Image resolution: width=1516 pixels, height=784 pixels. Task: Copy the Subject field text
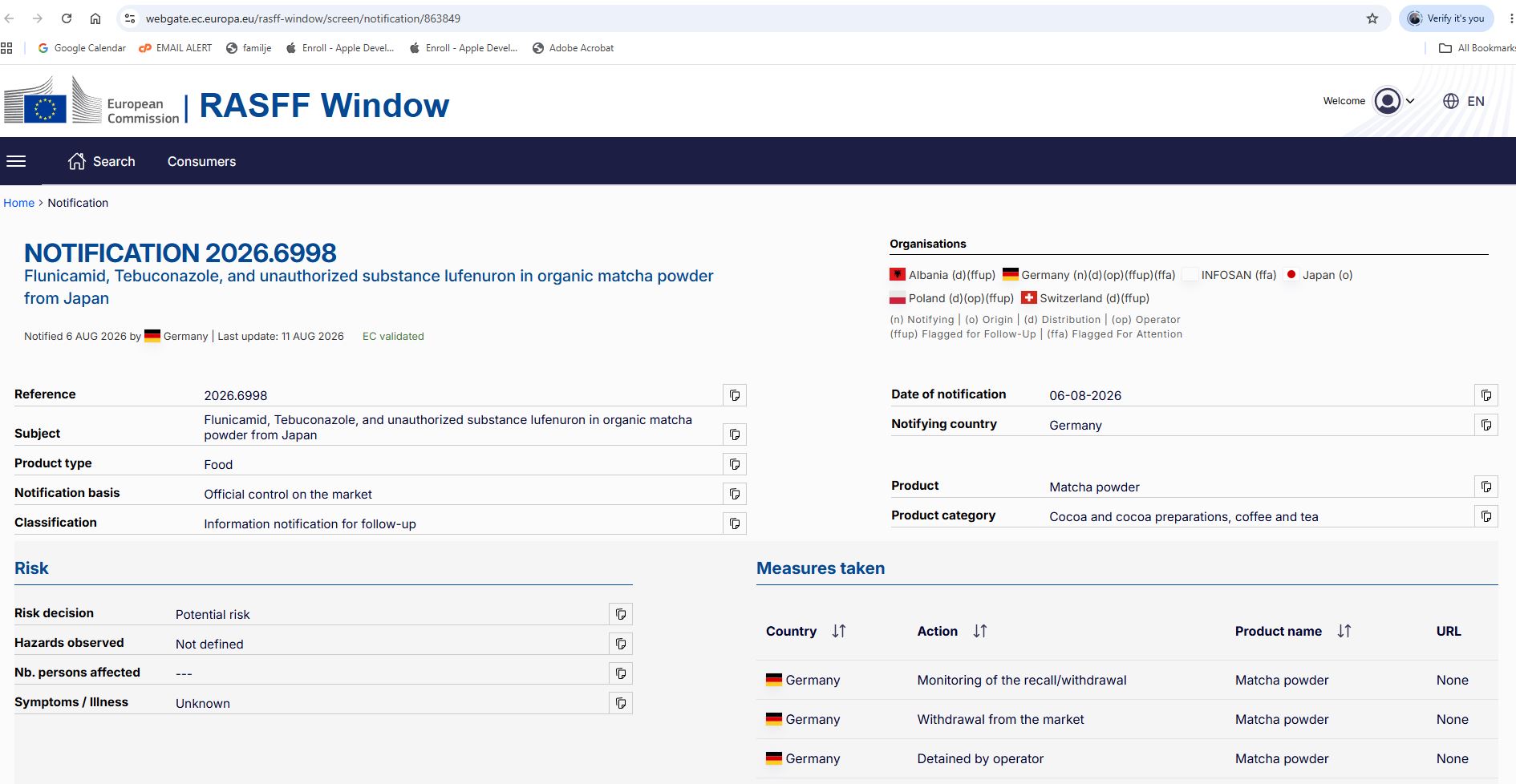(x=734, y=434)
